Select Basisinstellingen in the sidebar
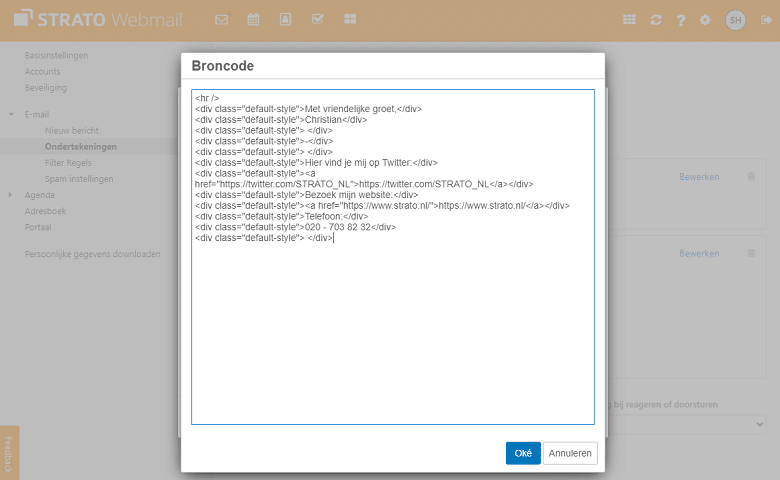 click(56, 55)
